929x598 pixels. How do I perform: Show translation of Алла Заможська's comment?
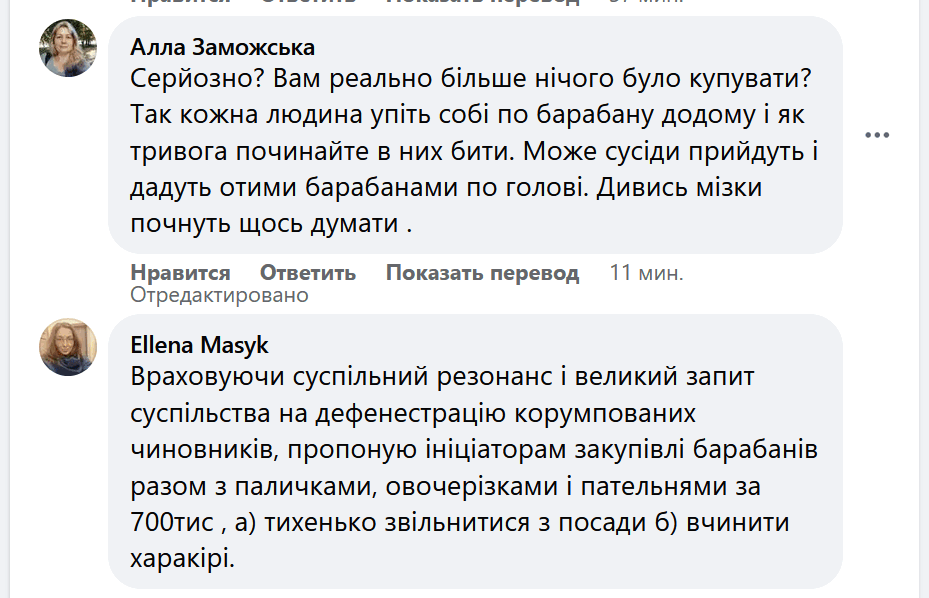(x=482, y=273)
